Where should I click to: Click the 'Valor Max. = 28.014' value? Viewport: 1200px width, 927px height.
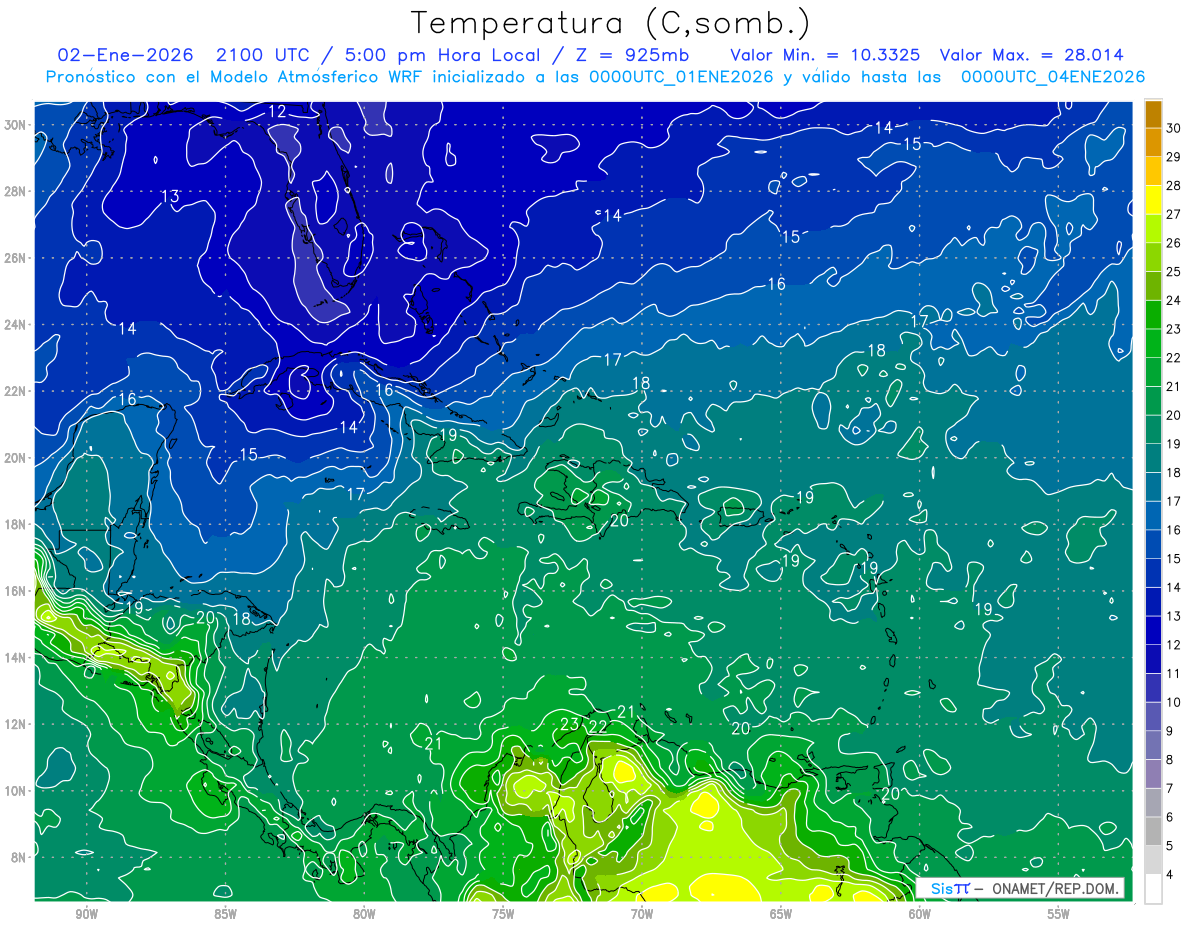click(x=1031, y=55)
